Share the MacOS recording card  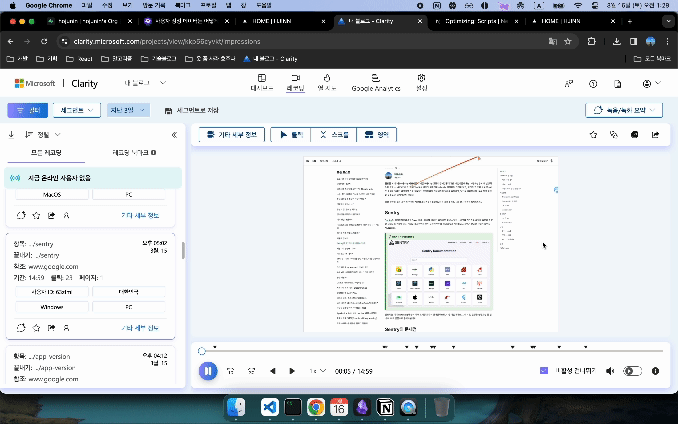click(51, 215)
